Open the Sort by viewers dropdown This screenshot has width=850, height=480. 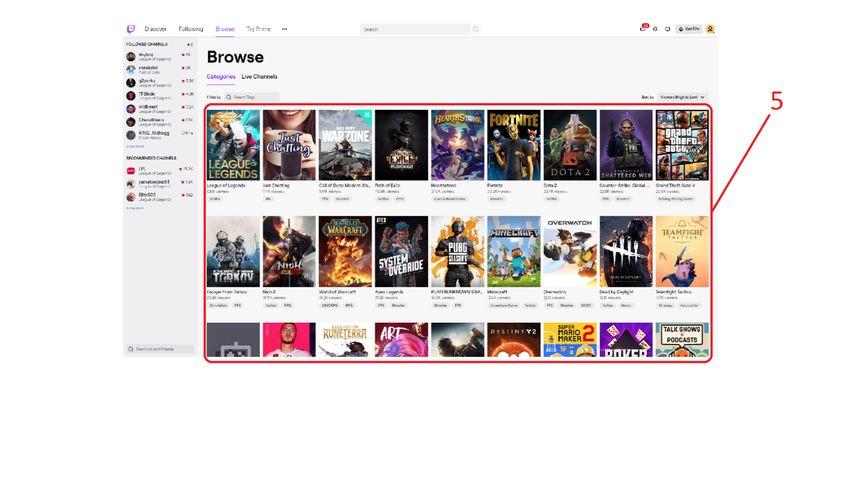(682, 97)
